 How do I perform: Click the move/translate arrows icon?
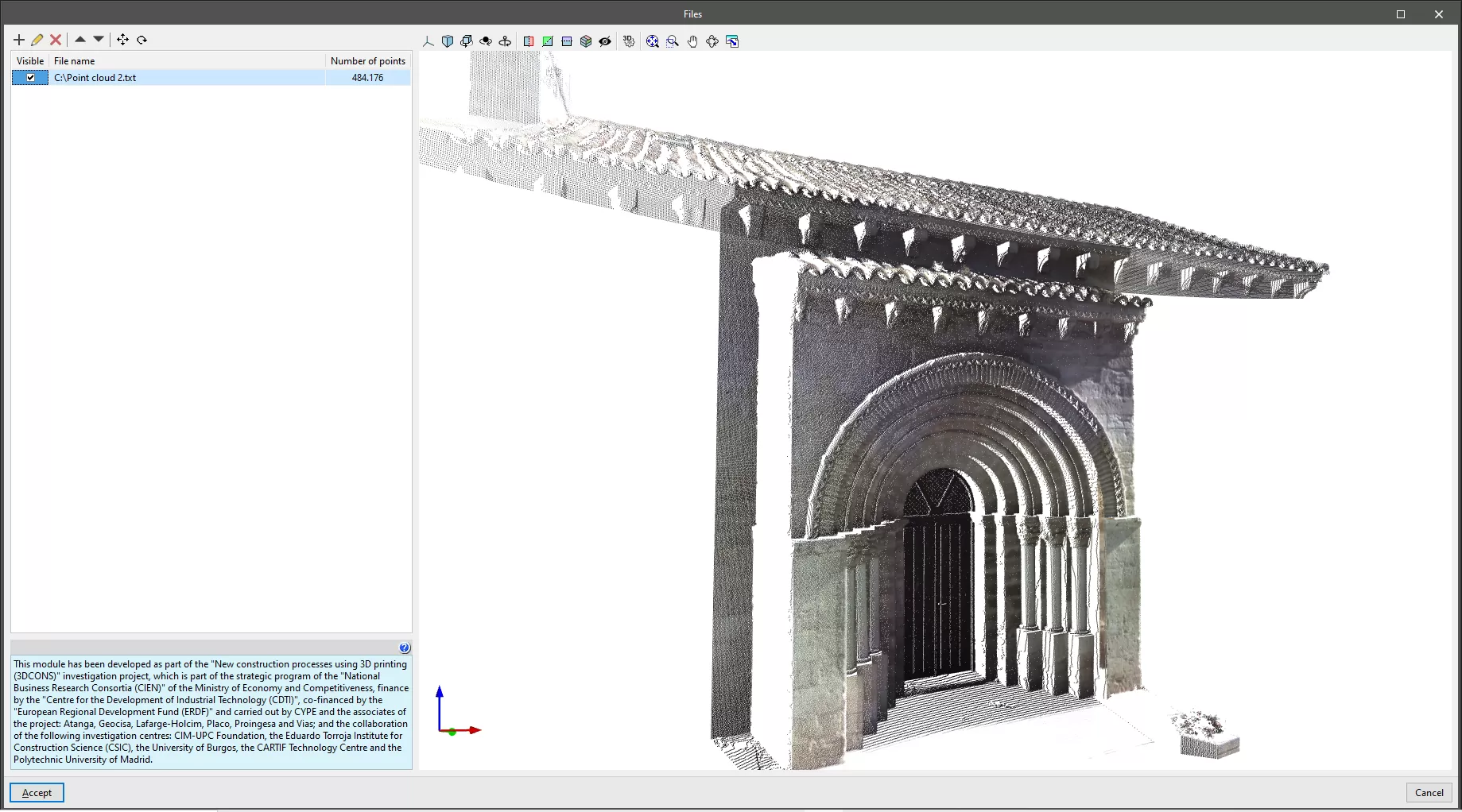point(122,40)
